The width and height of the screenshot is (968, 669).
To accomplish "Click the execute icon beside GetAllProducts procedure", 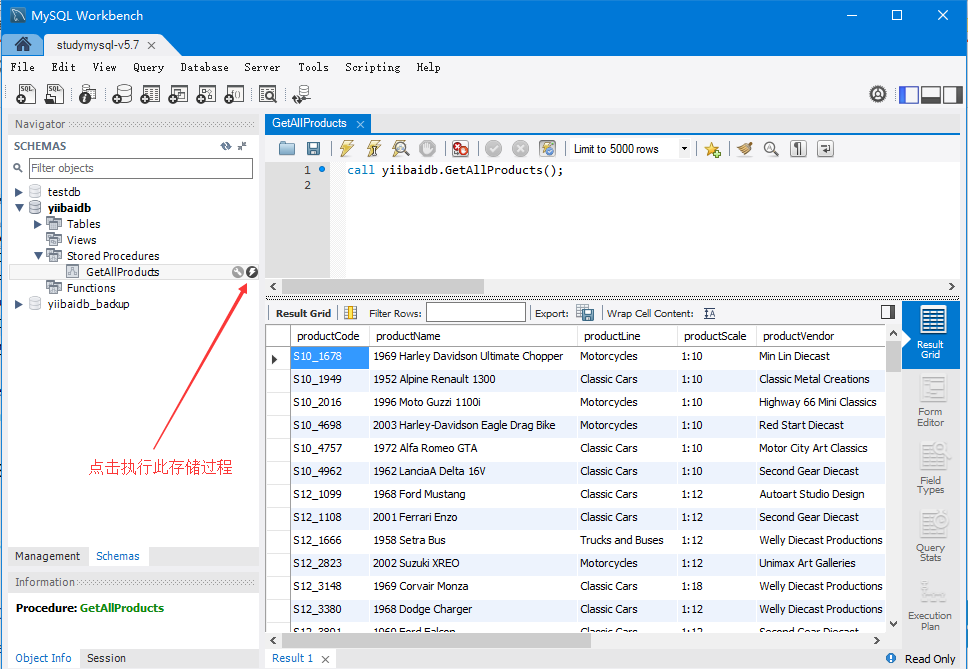I will [252, 272].
